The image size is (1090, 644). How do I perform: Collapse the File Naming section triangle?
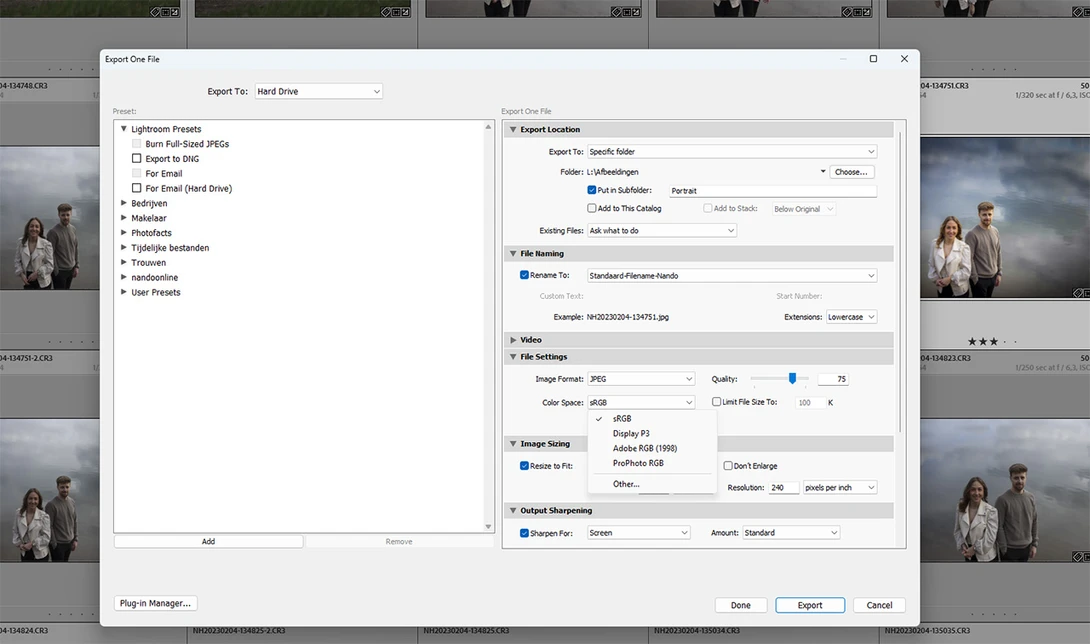(x=513, y=254)
